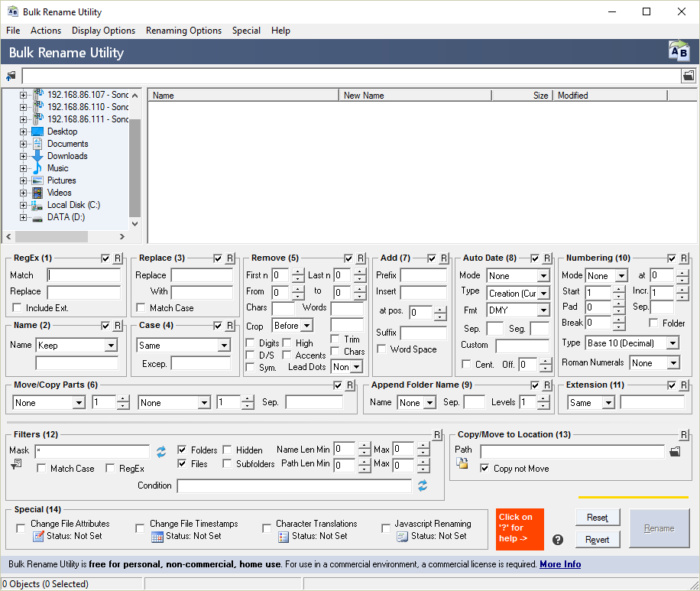
Task: Click the copy files icon below Path label
Action: (462, 463)
